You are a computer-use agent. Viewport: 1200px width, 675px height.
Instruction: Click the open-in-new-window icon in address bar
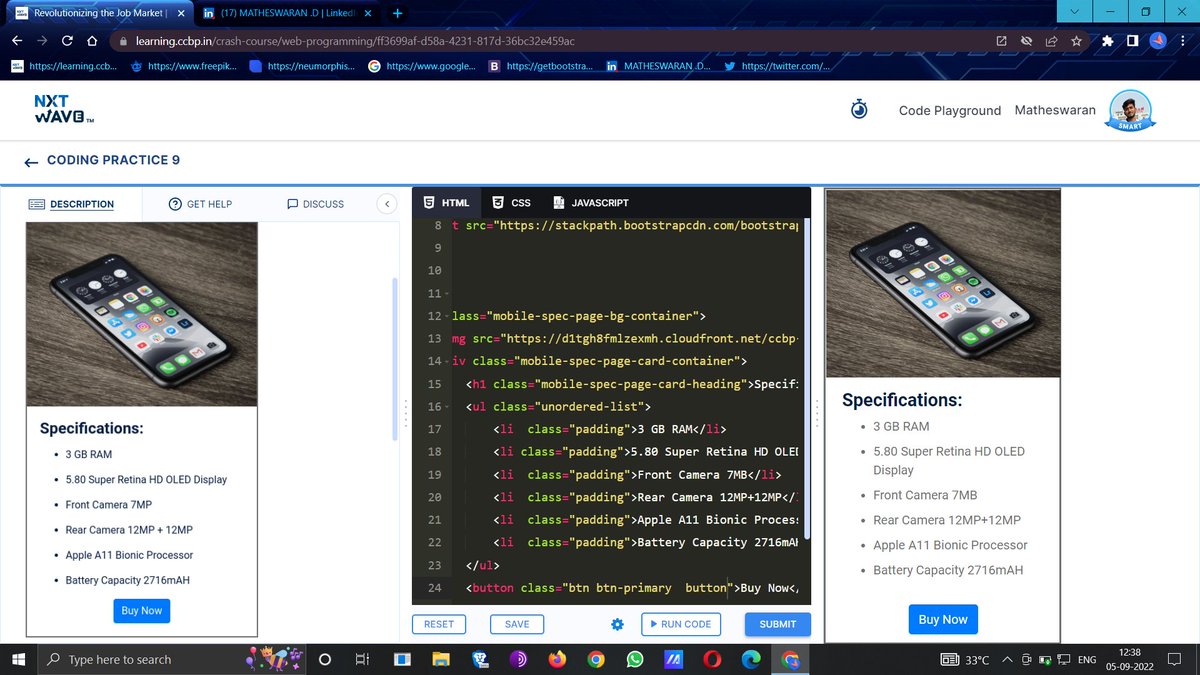[x=1001, y=42]
